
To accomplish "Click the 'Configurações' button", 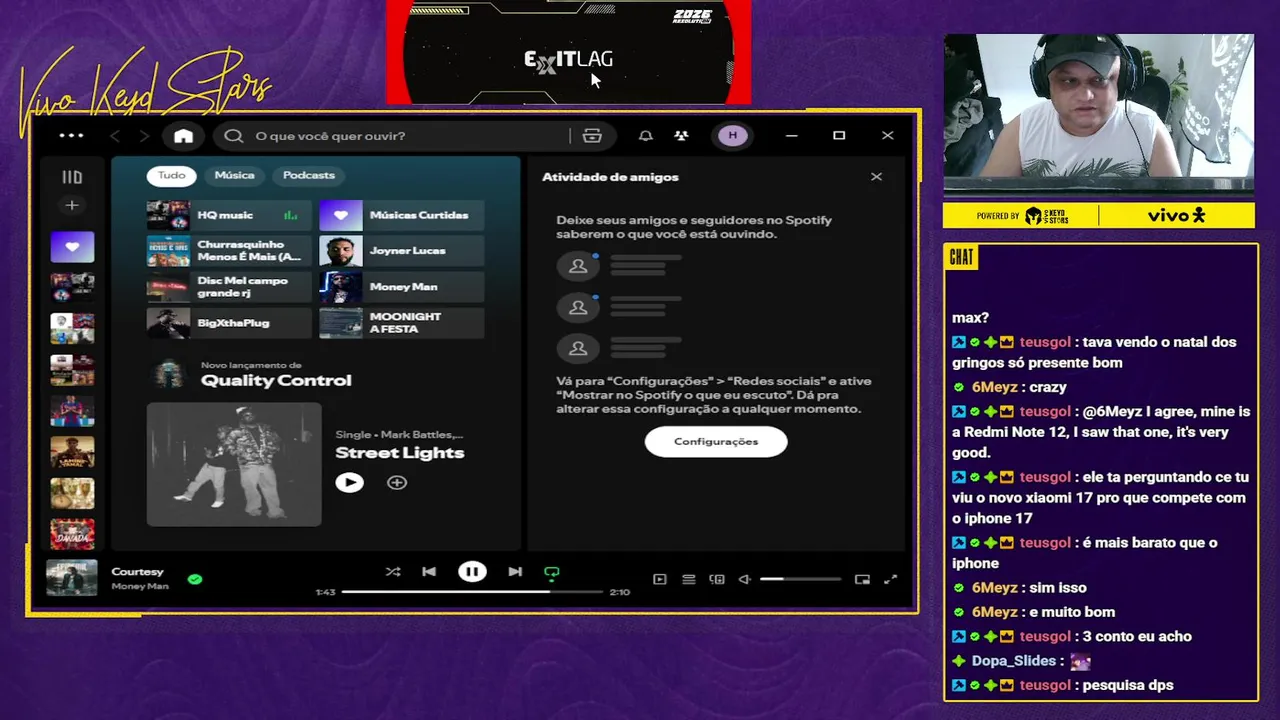I will coord(716,442).
